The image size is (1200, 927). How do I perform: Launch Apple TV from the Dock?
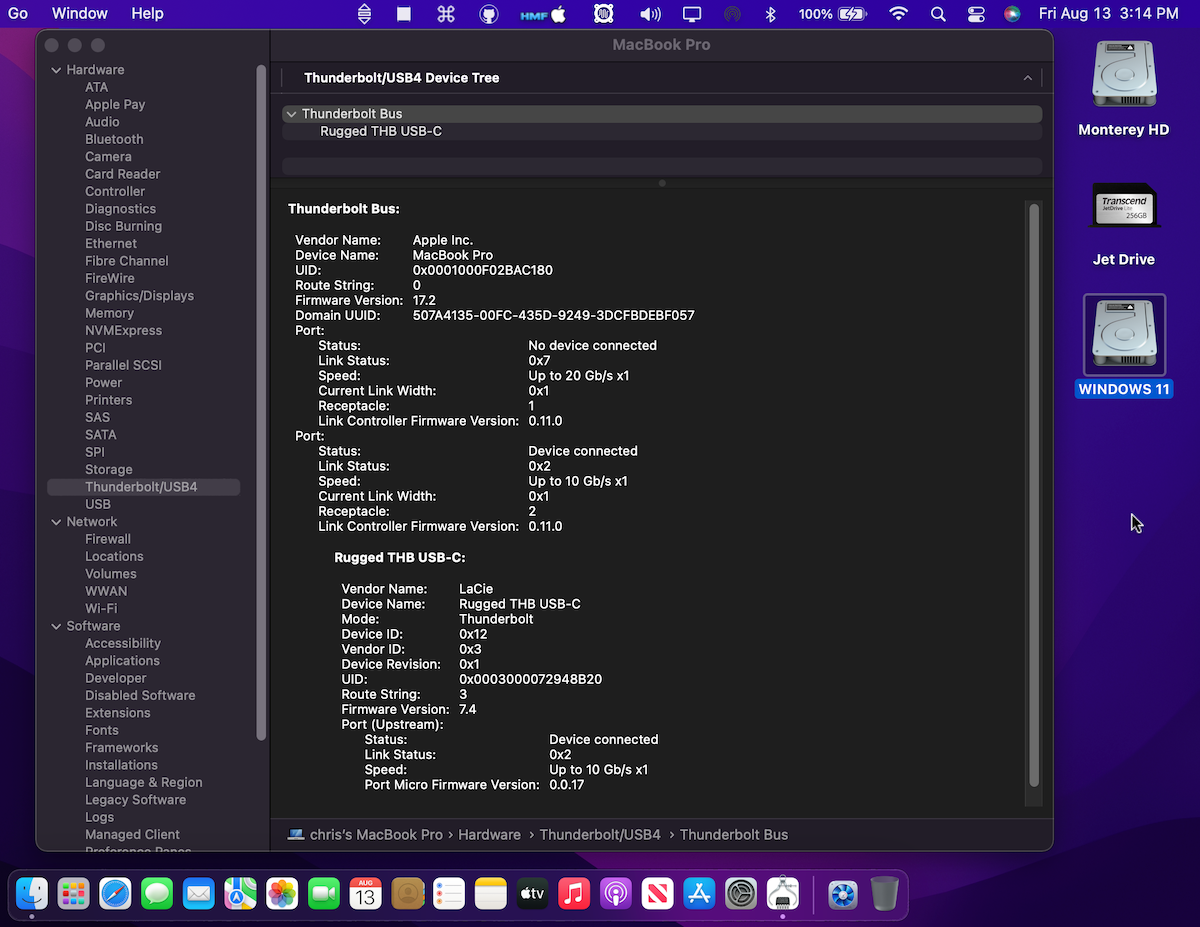click(533, 893)
